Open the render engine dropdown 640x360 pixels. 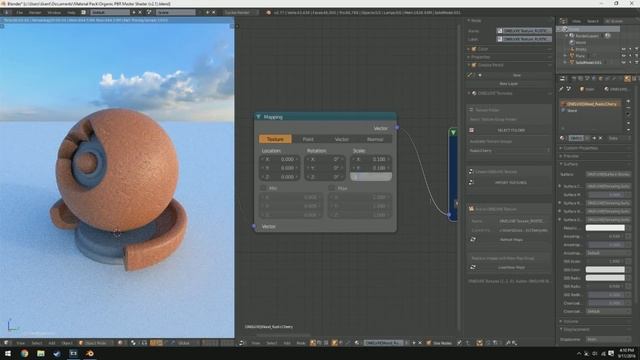pos(241,13)
